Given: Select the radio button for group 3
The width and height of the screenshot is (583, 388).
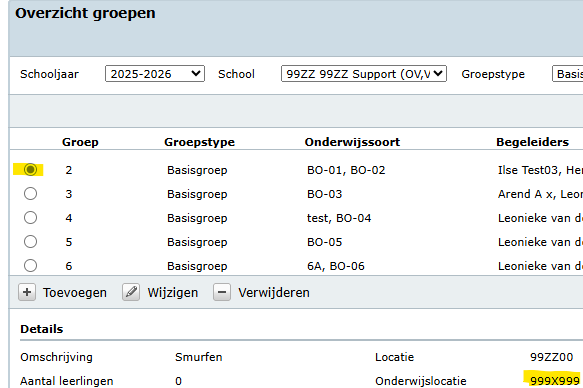Looking at the screenshot, I should 30,194.
